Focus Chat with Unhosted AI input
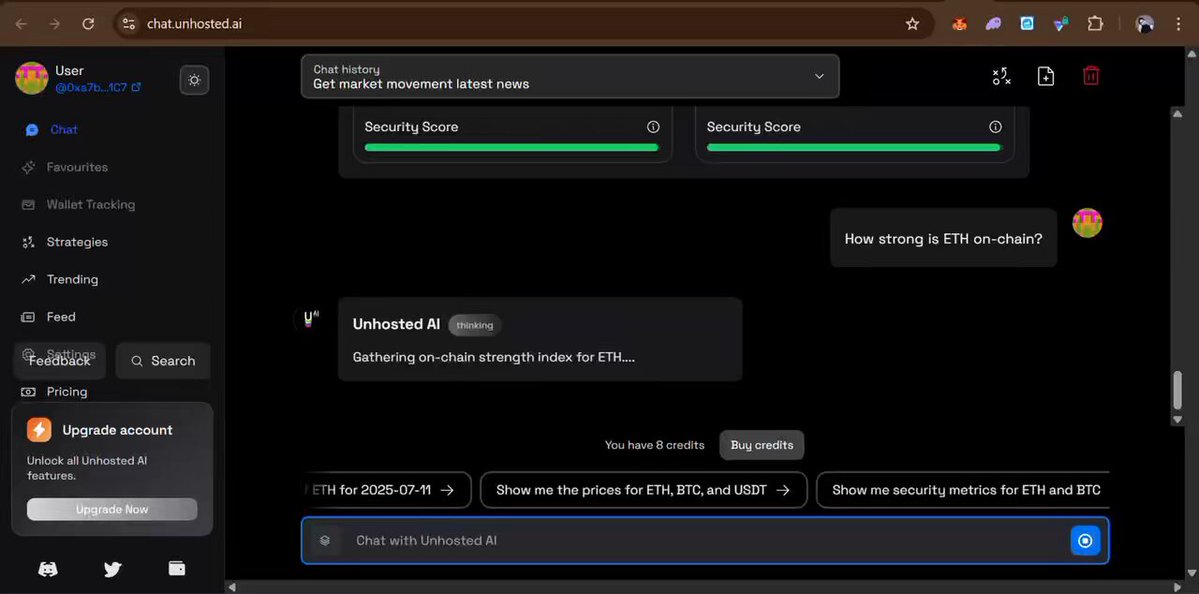The width and height of the screenshot is (1199, 594). [703, 540]
